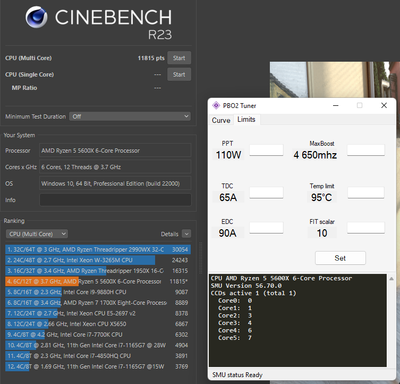Click the PBO2 Tuner app icon
Image resolution: width=400 pixels, height=384 pixels.
(x=216, y=105)
